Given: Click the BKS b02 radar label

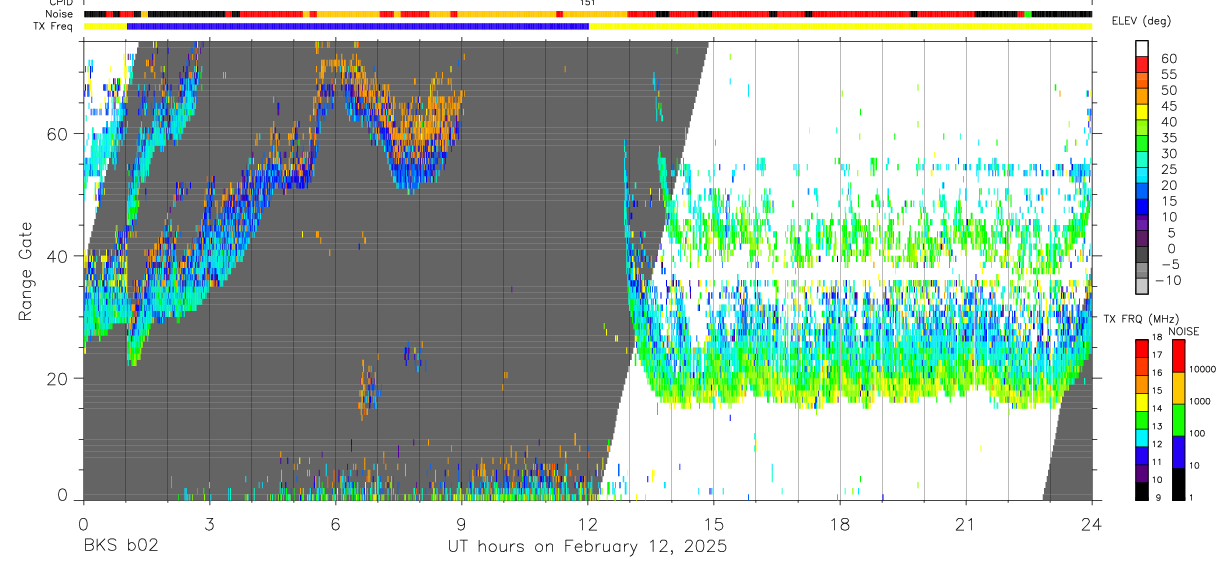Looking at the screenshot, I should [x=120, y=547].
